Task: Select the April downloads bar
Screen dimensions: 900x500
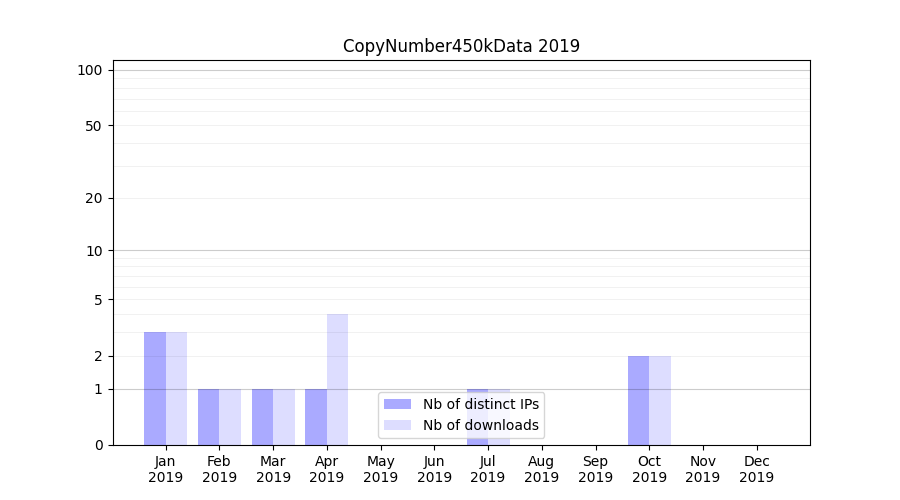Action: click(337, 379)
